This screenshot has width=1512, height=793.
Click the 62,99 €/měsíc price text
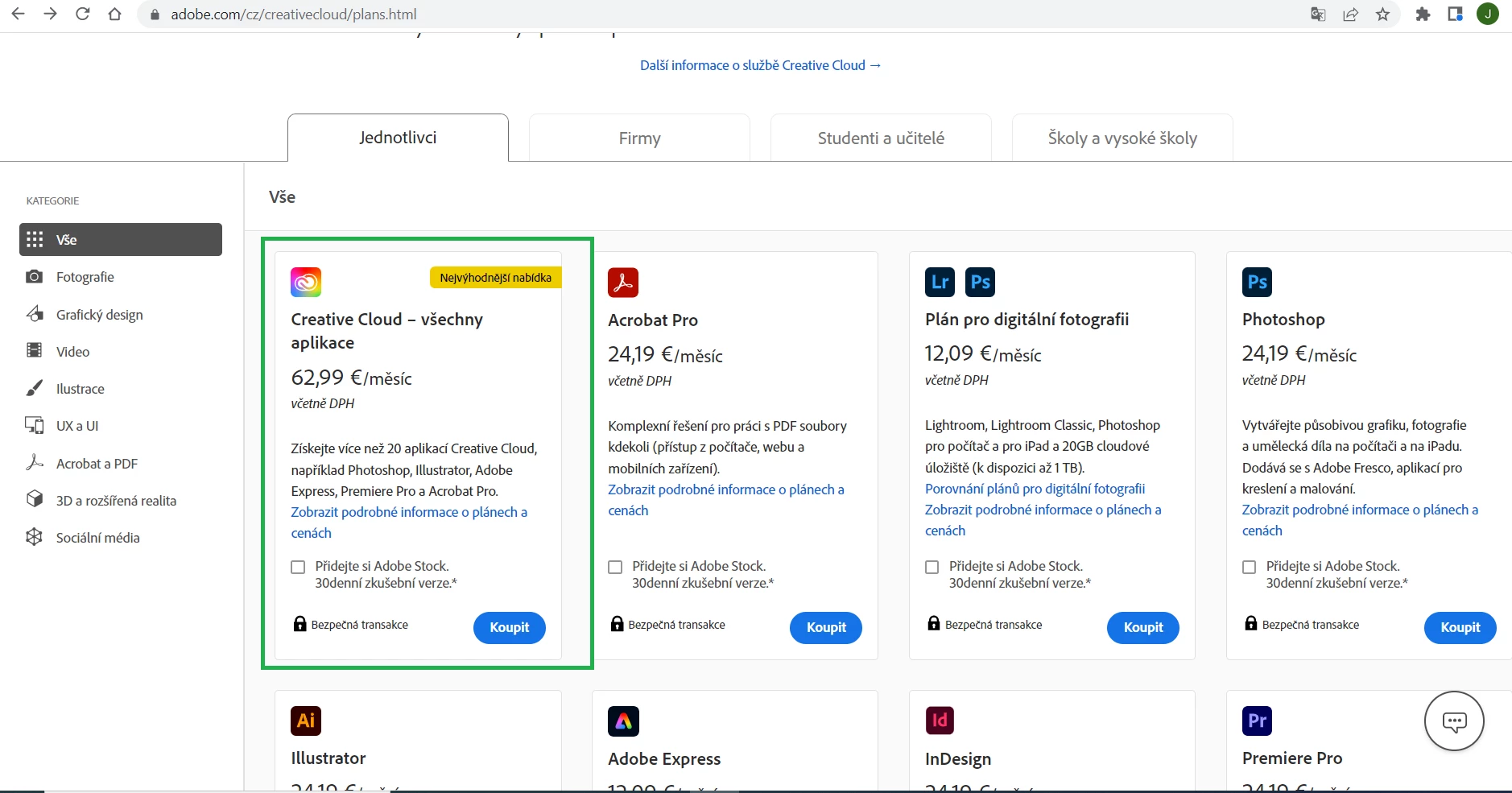(351, 378)
